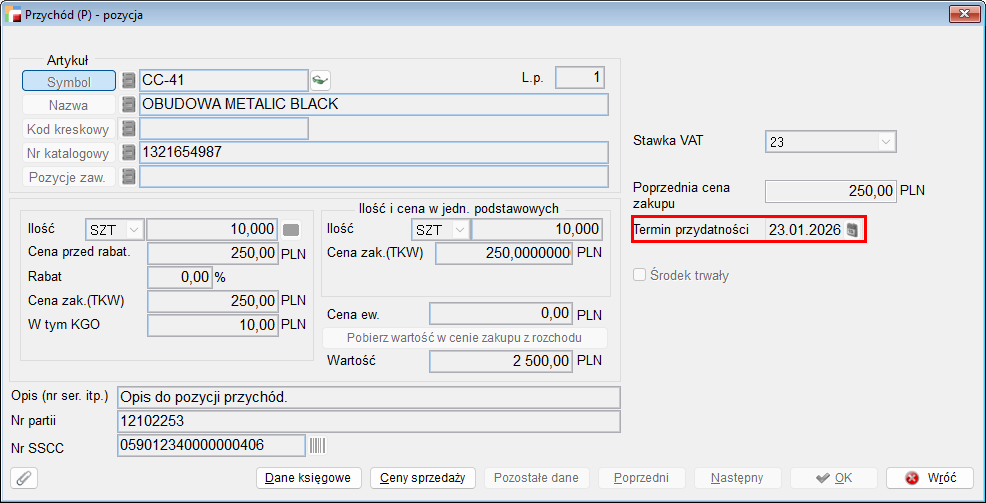Toggle the Środek trwały checkbox
Viewport: 986px width, 503px height.
640,276
